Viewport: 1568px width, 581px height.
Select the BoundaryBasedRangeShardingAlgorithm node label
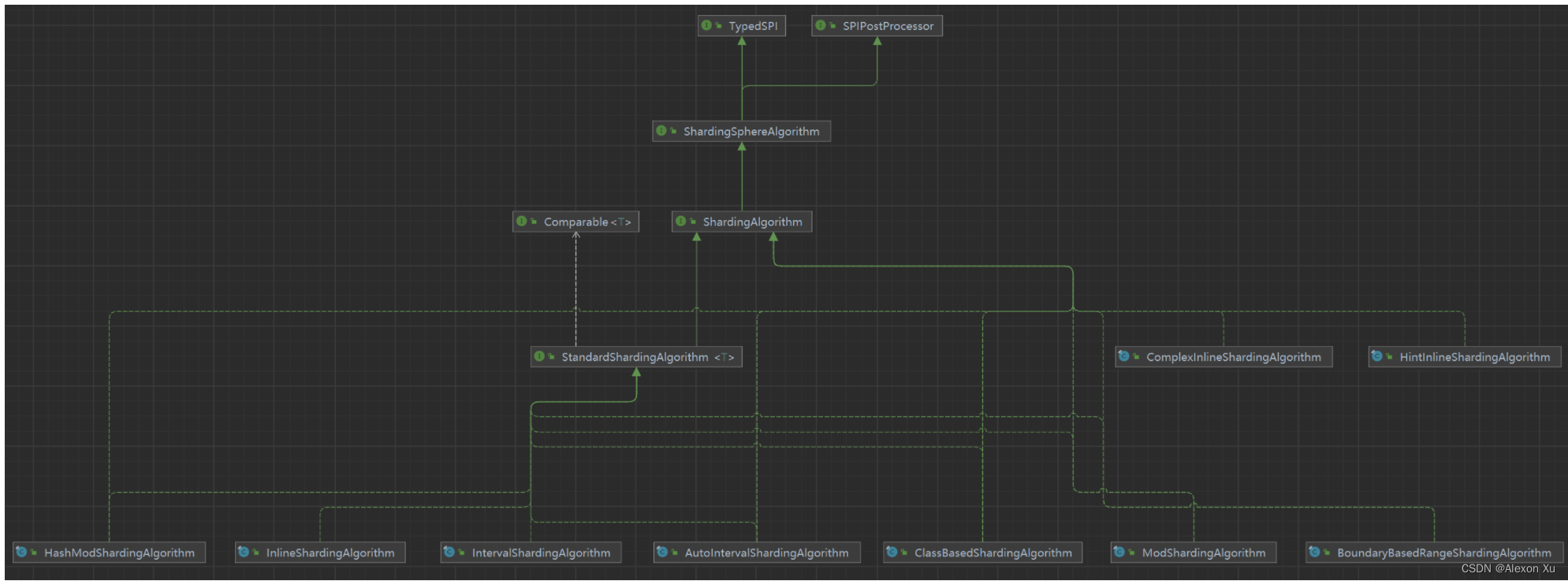pyautogui.click(x=1444, y=553)
